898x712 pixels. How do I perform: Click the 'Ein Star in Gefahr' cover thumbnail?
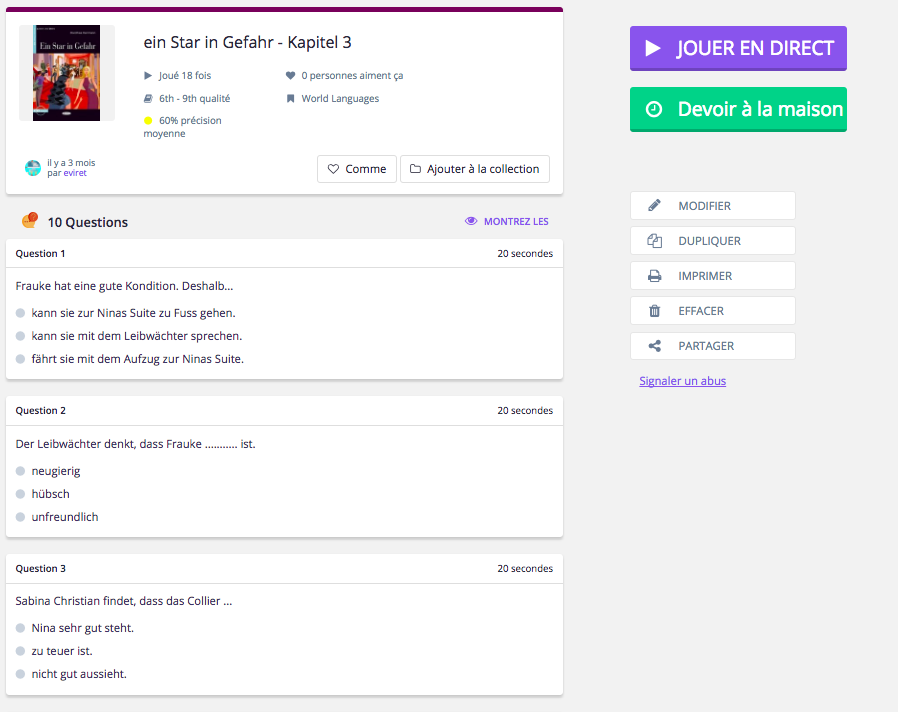[x=67, y=73]
